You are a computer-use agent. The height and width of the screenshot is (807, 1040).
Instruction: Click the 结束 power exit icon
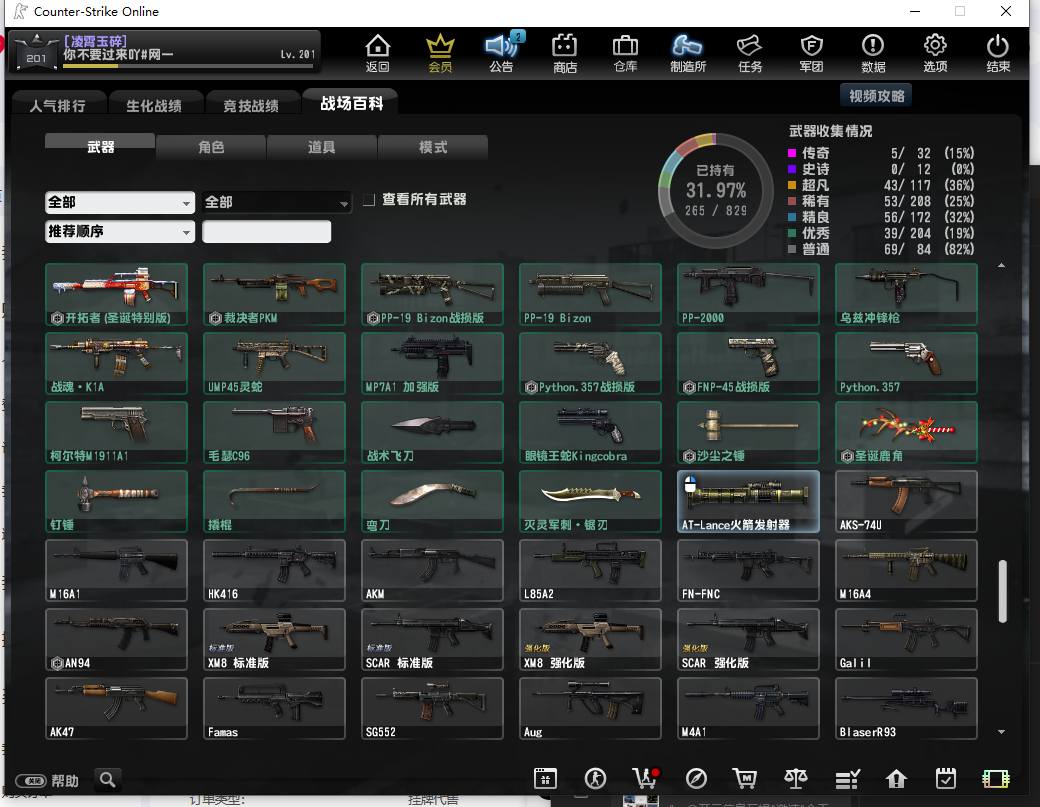[998, 52]
